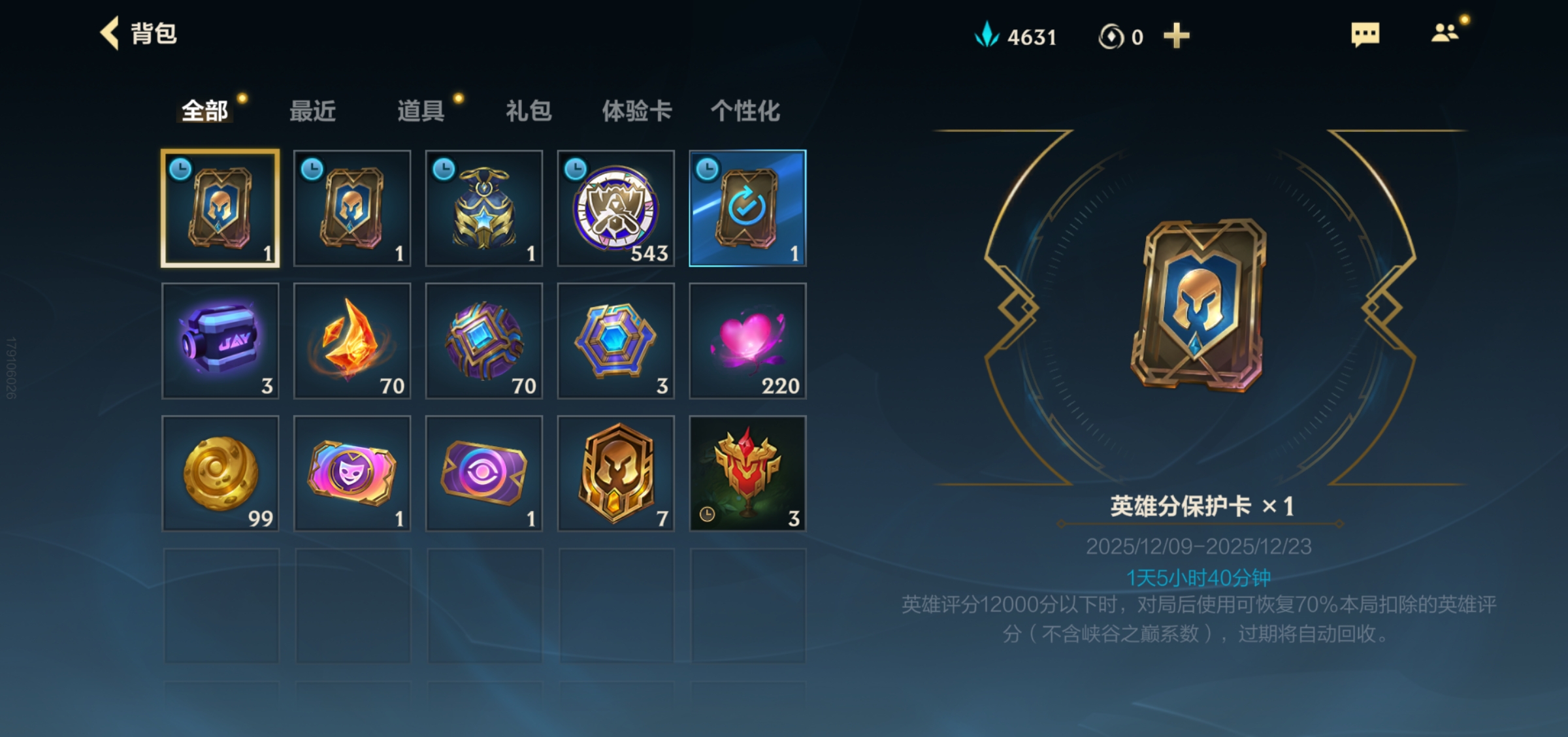Select the round emblem item with 543

615,208
